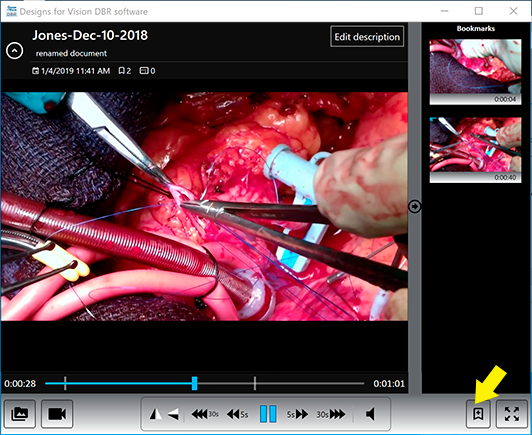The width and height of the screenshot is (532, 435).
Task: Mute the video audio speaker icon
Action: (370, 414)
